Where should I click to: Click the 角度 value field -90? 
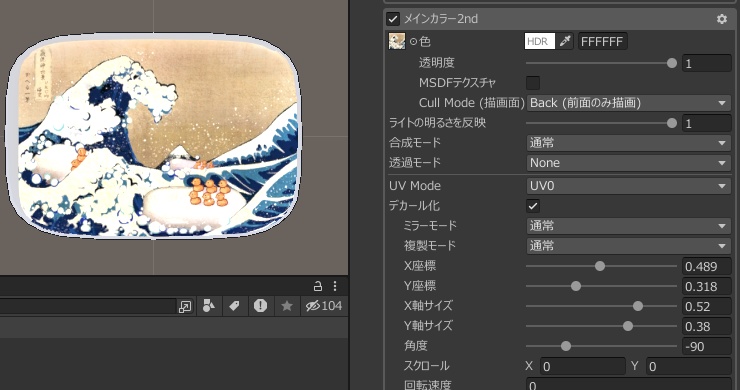pos(707,347)
